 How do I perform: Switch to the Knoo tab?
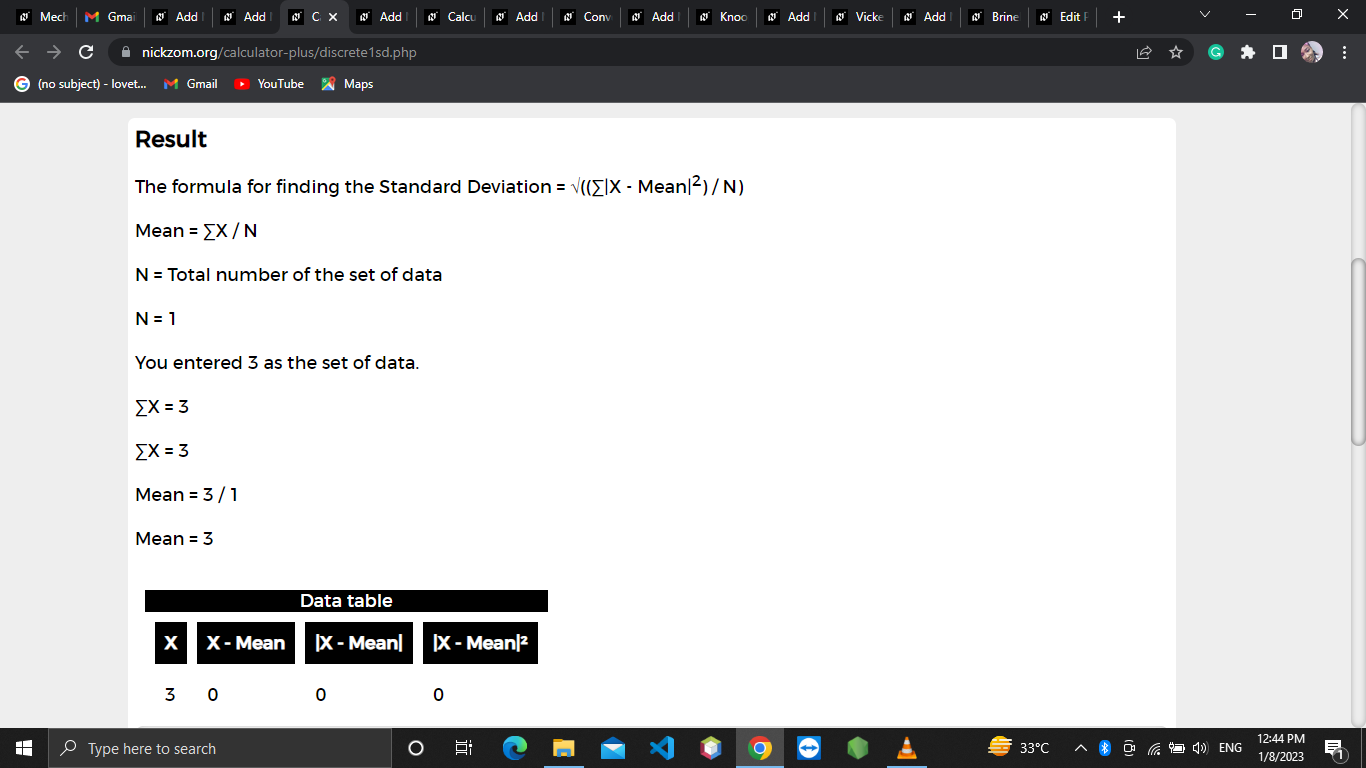(x=722, y=17)
